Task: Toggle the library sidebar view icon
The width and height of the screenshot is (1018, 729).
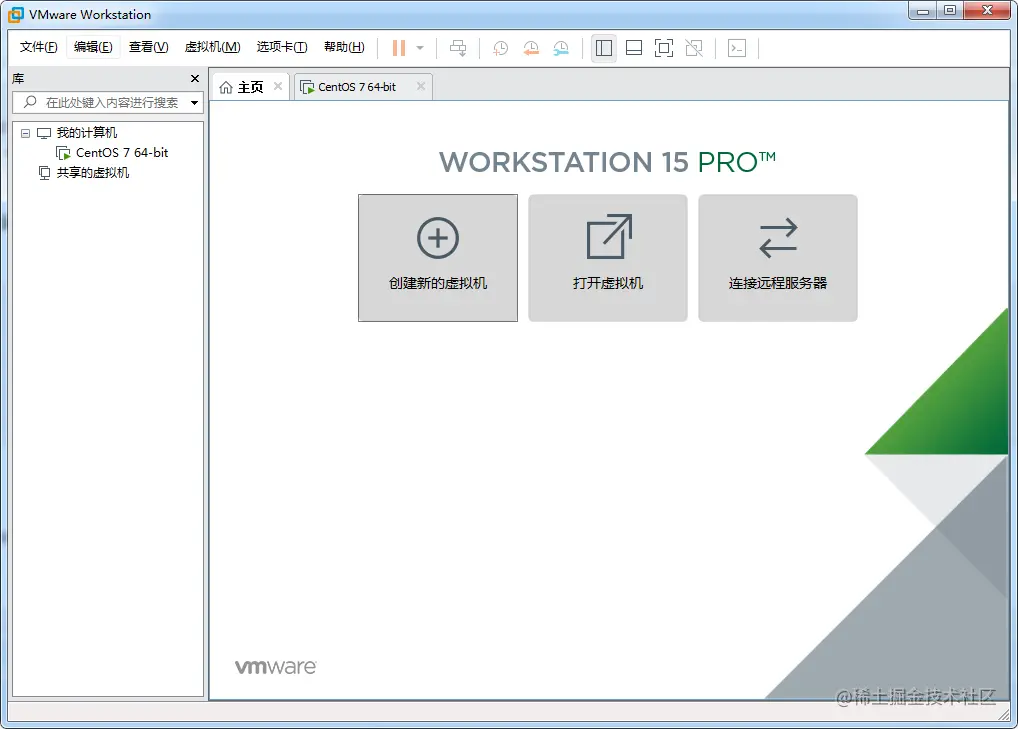Action: [604, 48]
